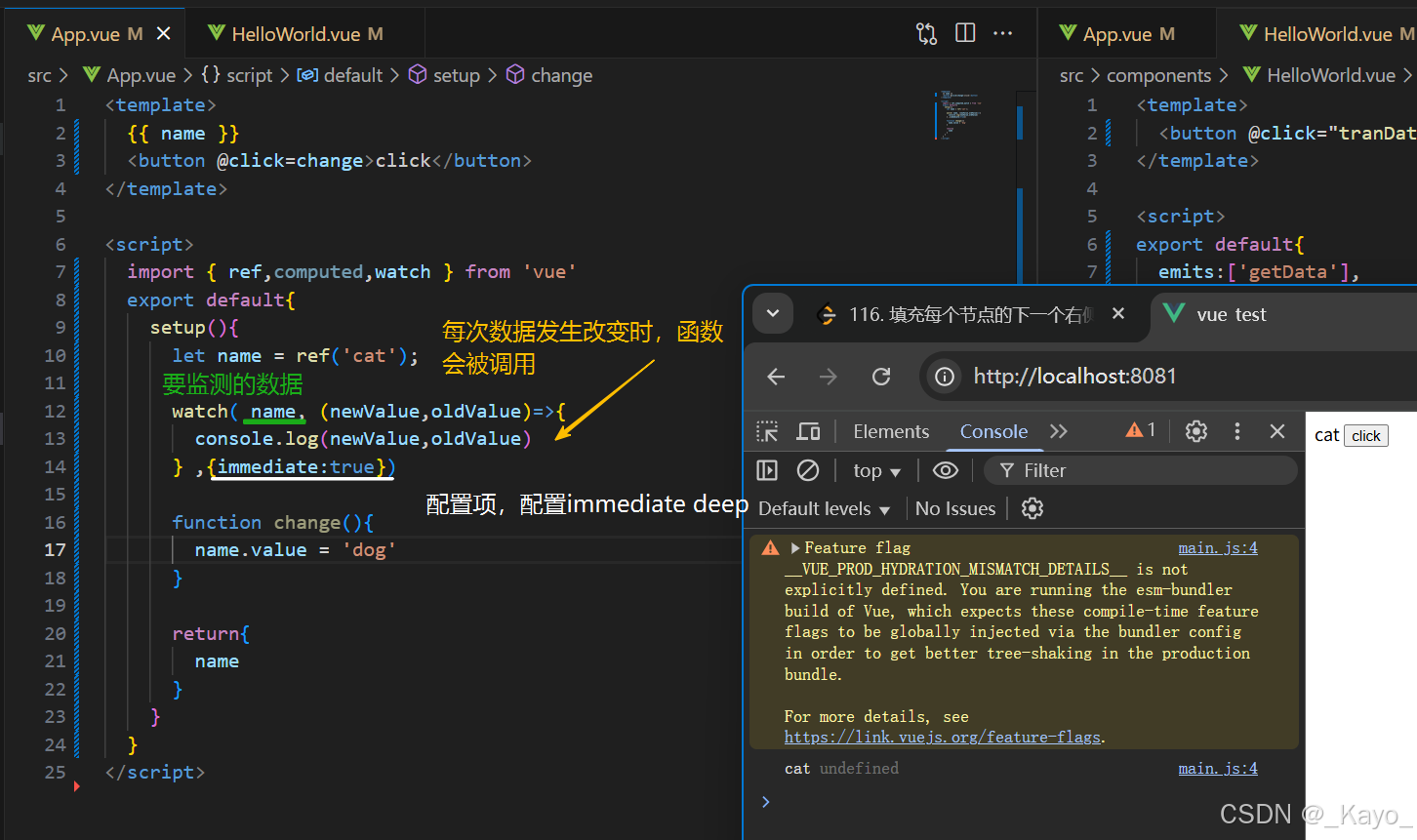Open the top context dropdown
This screenshot has height=840, width=1417.
pyautogui.click(x=876, y=471)
